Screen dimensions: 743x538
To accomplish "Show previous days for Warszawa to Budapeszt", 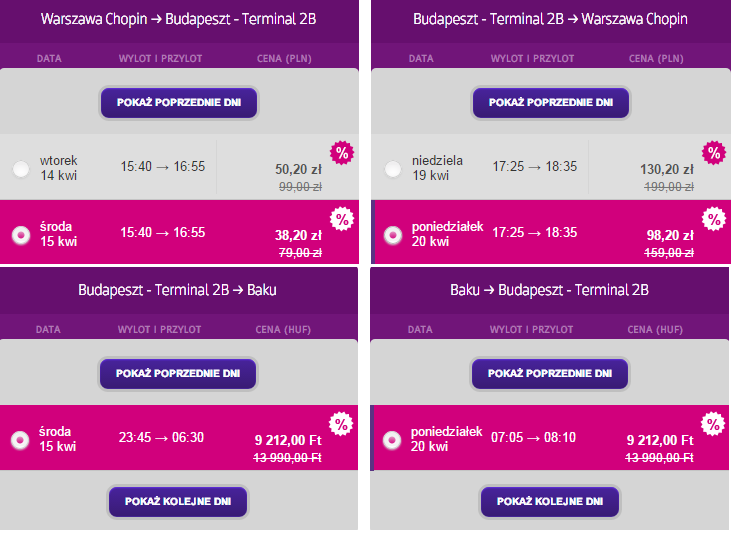I will click(x=179, y=102).
